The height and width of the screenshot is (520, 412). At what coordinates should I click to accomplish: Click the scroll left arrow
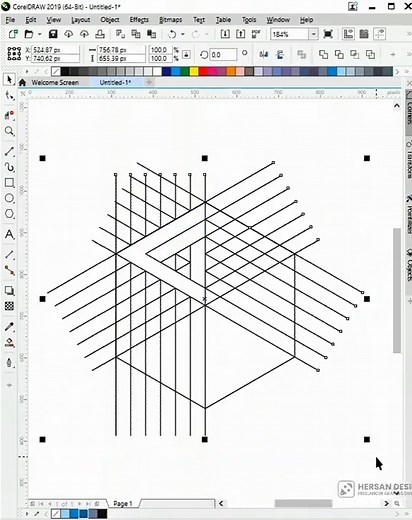(x=221, y=503)
